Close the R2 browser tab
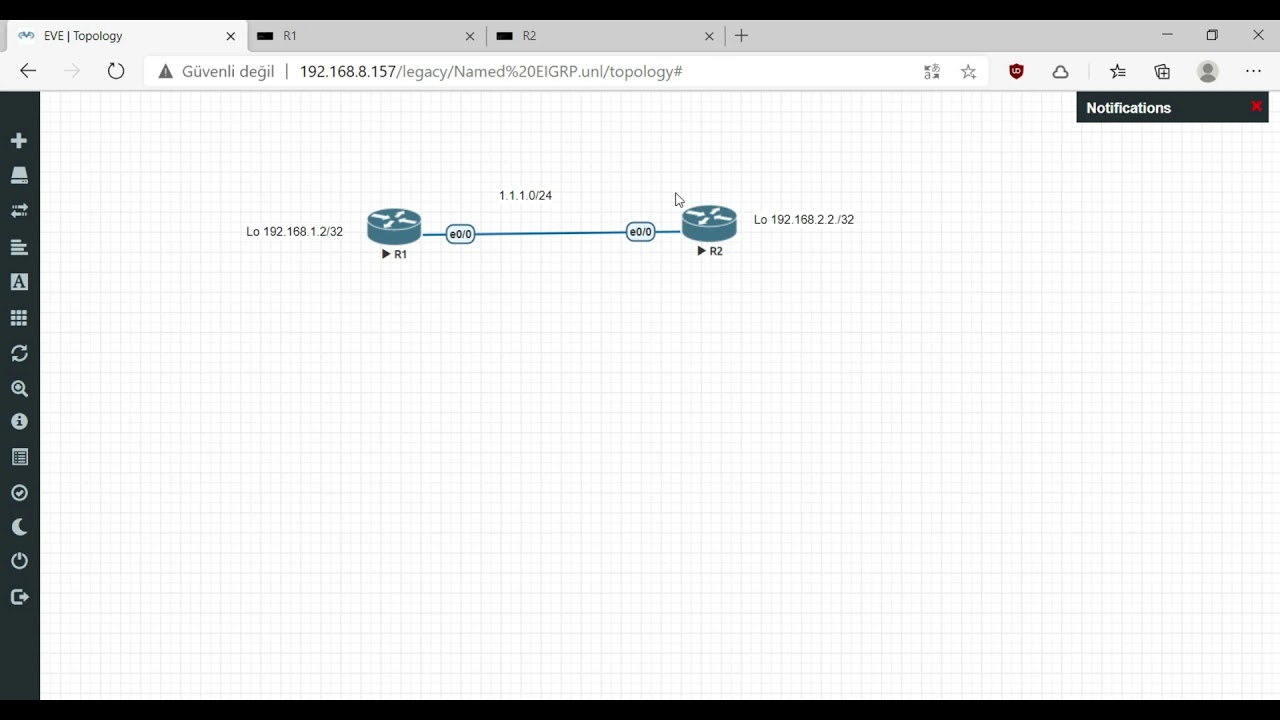The width and height of the screenshot is (1280, 720). [x=709, y=36]
